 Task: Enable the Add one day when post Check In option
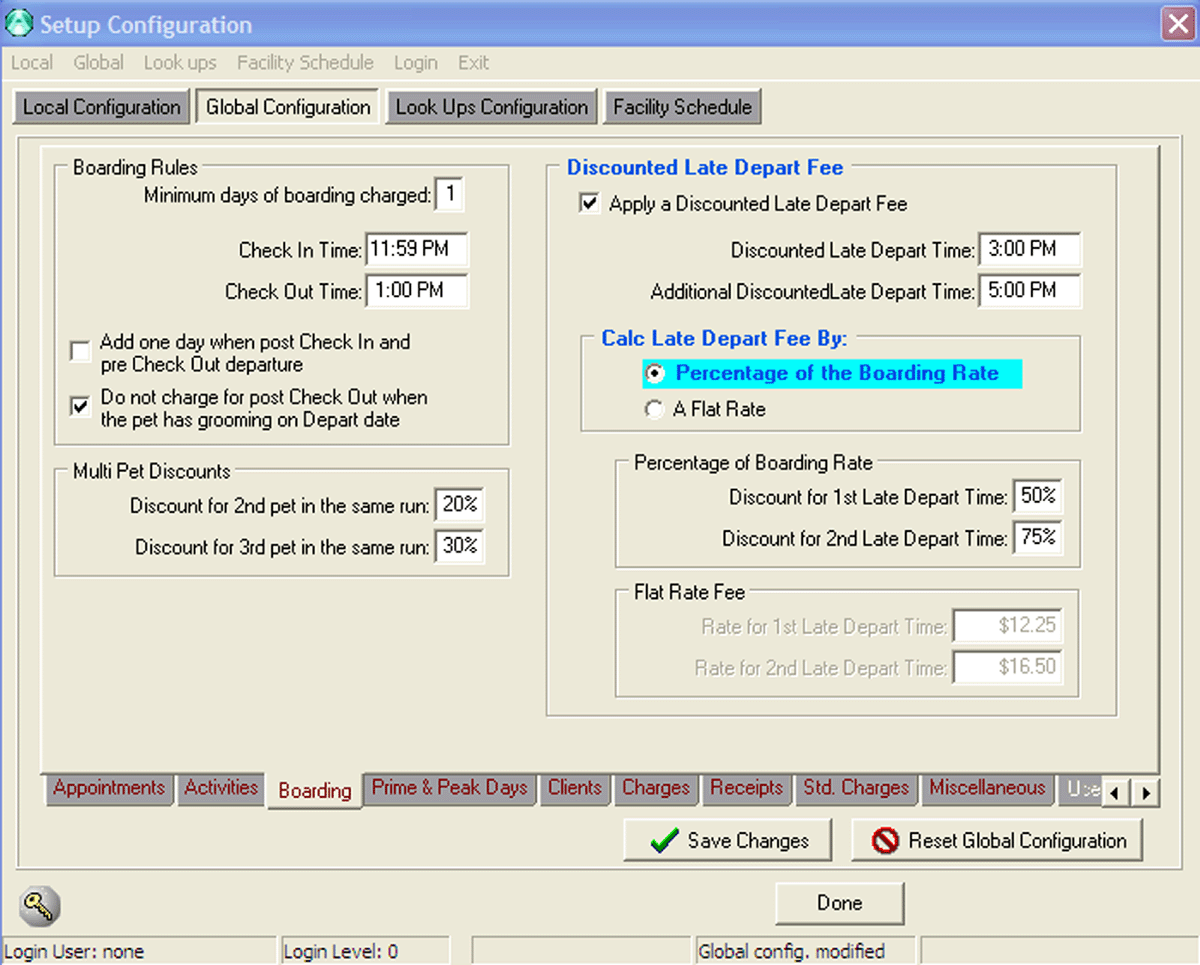[80, 351]
